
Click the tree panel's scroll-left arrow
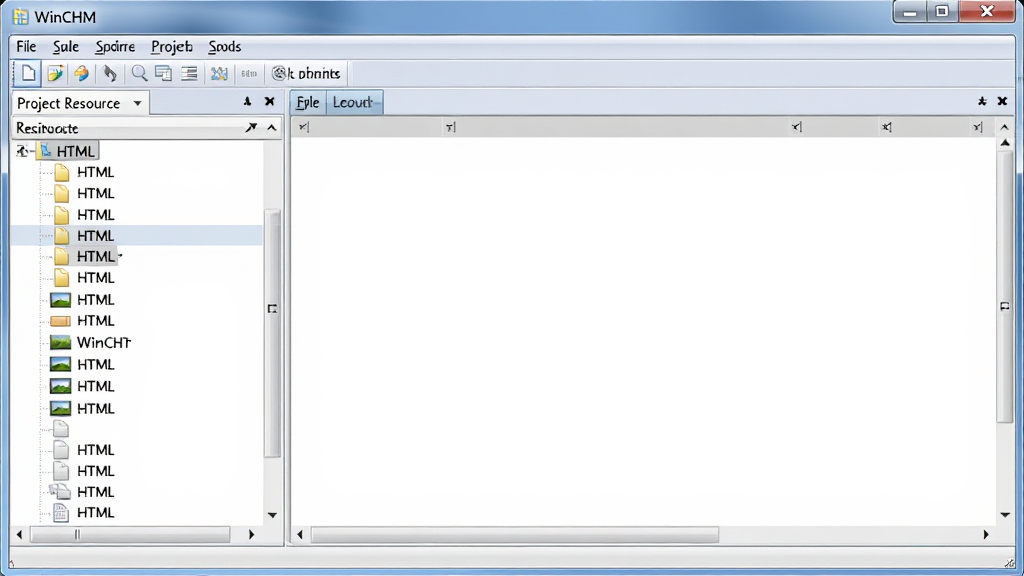(x=19, y=534)
